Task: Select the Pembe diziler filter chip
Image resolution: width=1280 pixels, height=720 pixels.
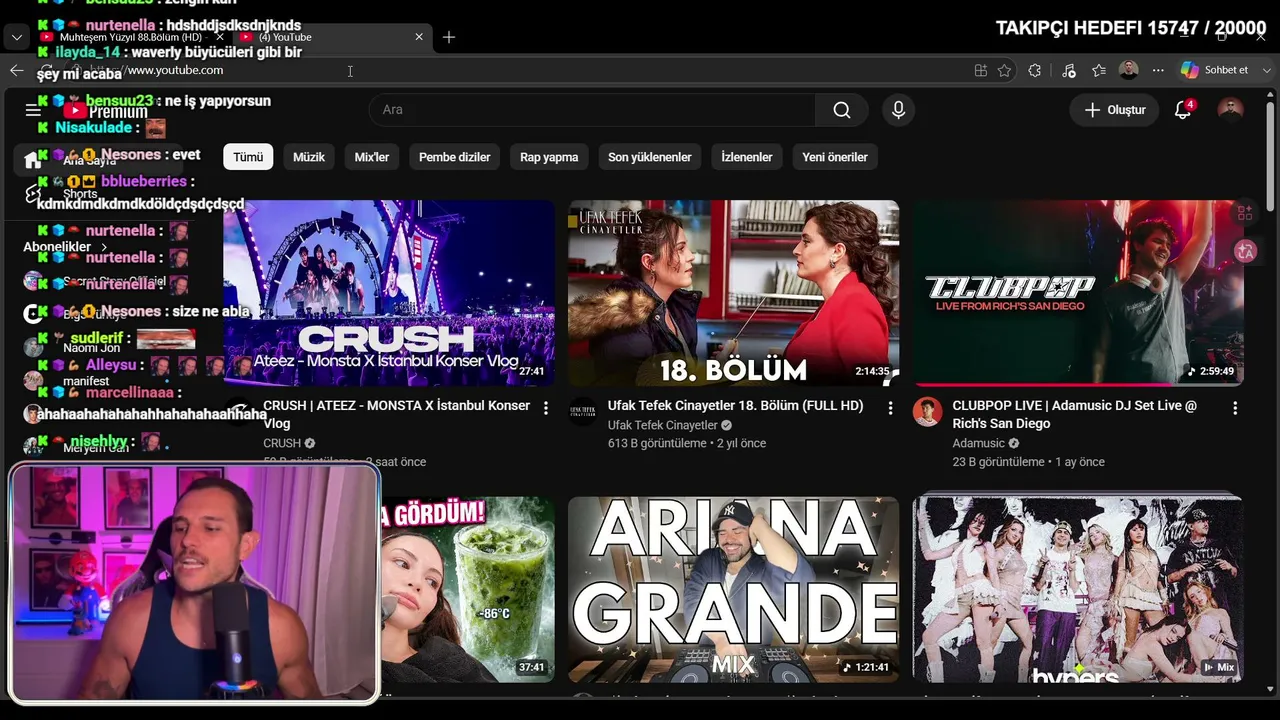Action: point(455,157)
